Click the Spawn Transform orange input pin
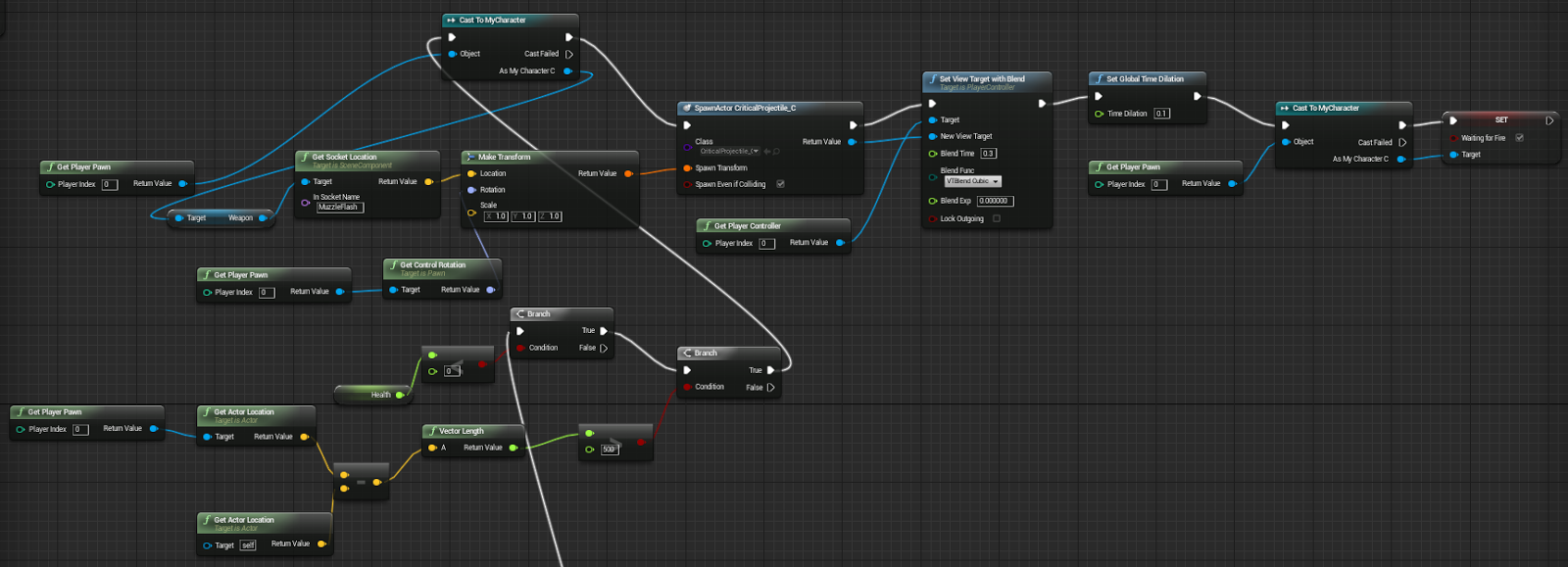The image size is (1568, 567). click(688, 167)
